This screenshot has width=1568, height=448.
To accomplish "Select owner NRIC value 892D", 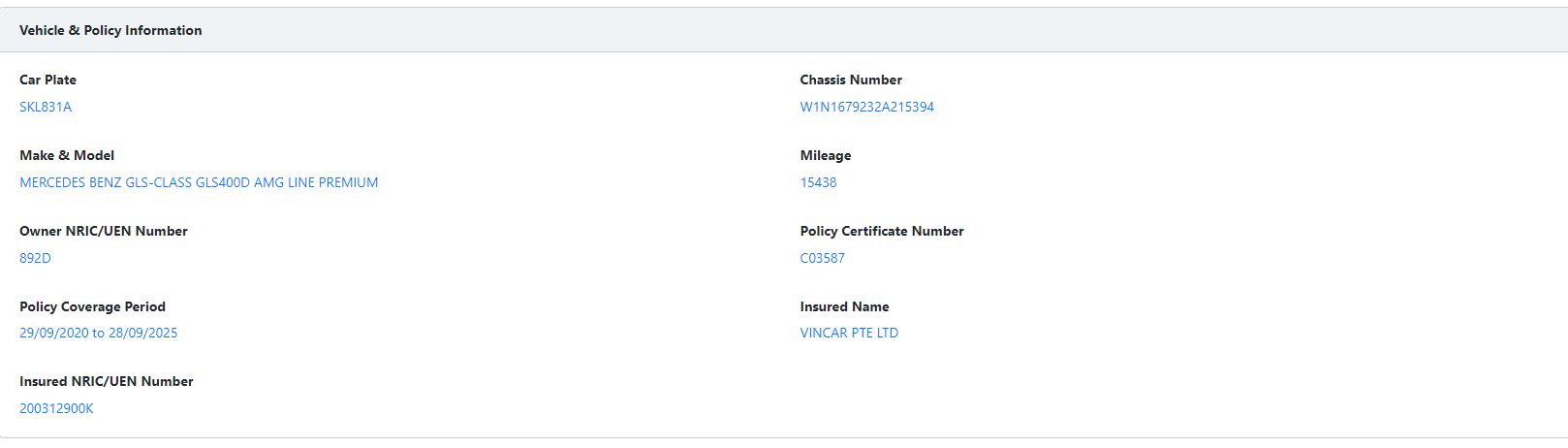I will (35, 258).
